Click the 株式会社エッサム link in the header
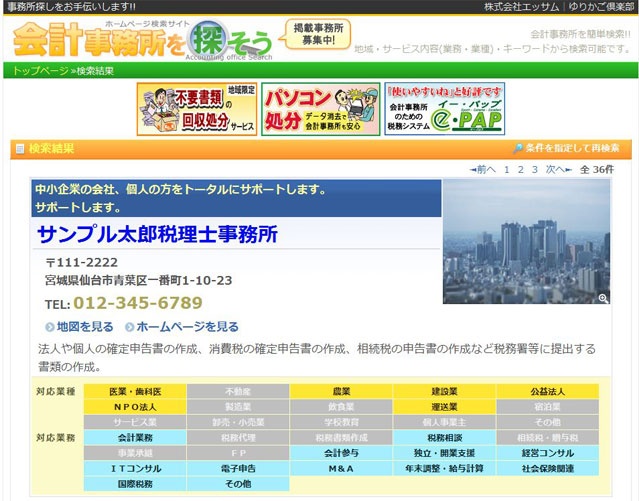Image resolution: width=639 pixels, height=501 pixels. coord(522,7)
